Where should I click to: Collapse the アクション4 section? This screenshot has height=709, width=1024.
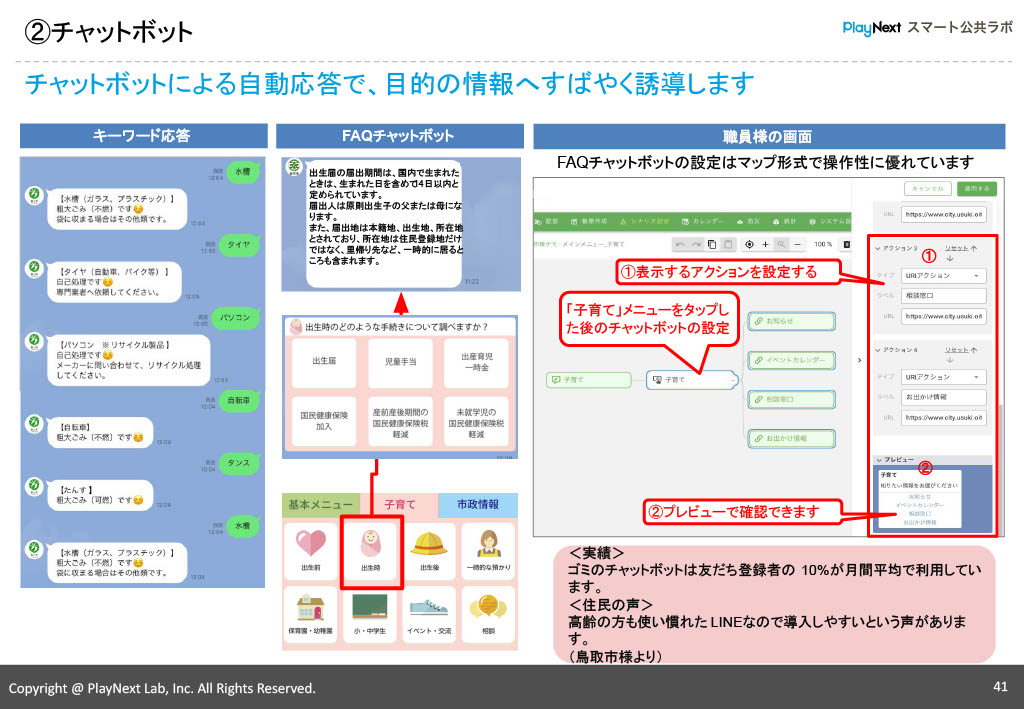tap(877, 348)
